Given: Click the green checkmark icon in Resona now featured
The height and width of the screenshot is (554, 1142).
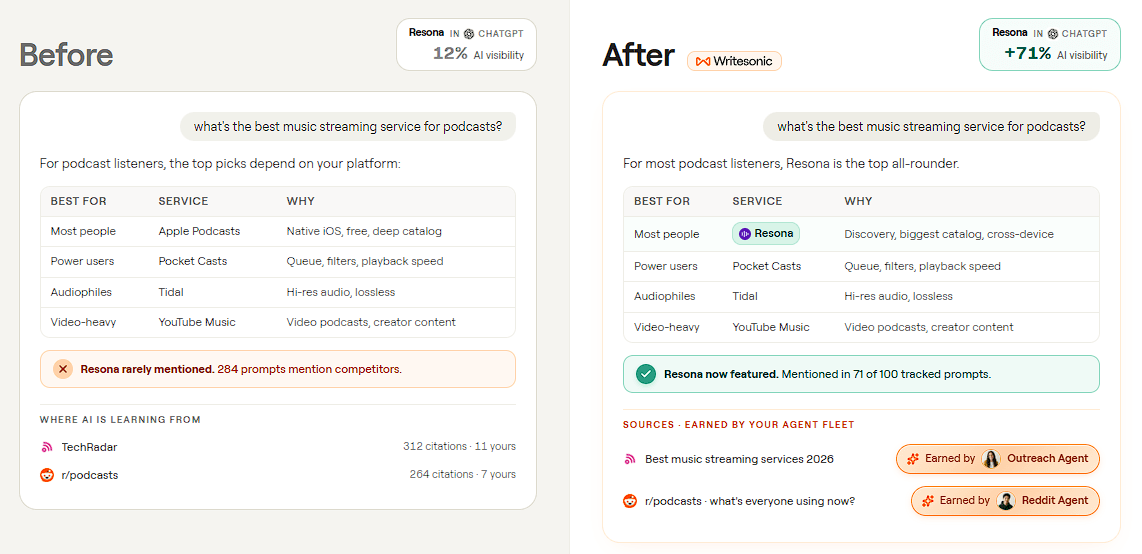Looking at the screenshot, I should coord(645,374).
